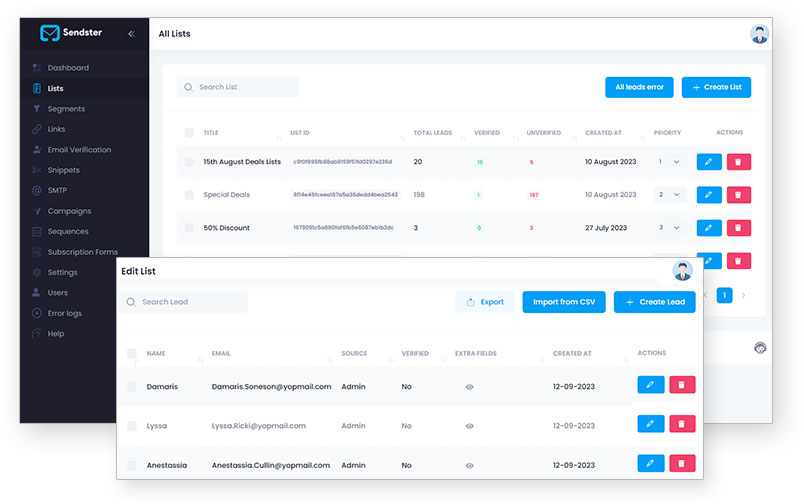Expand priority dropdown of Special Deals
The height and width of the screenshot is (504, 804).
(x=670, y=195)
